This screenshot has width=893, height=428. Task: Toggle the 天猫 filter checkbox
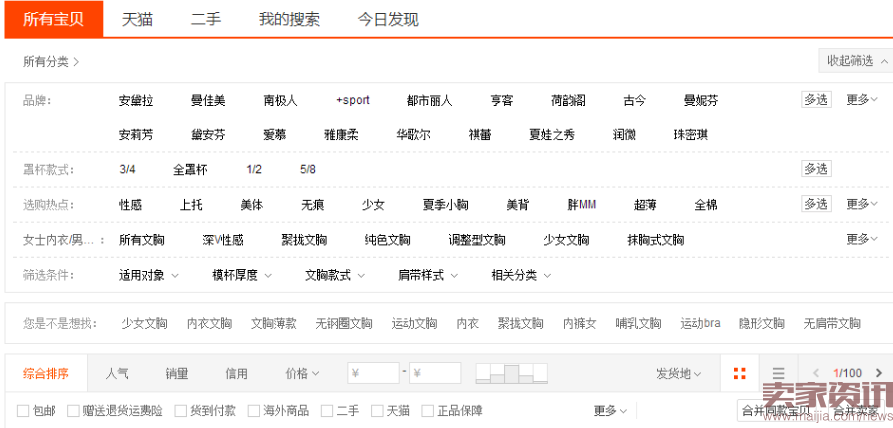(x=377, y=411)
